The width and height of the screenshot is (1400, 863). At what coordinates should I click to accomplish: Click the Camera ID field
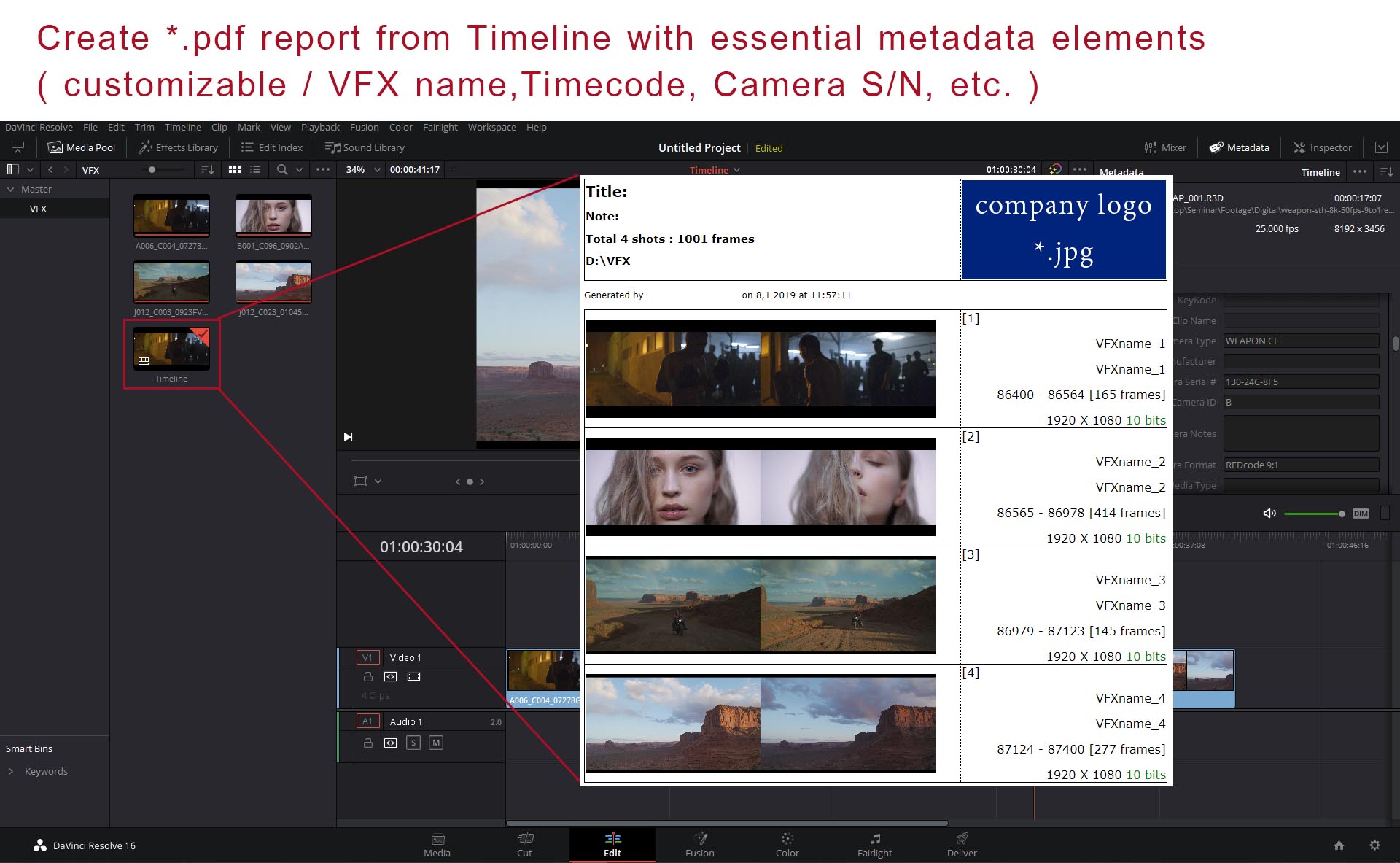[x=1301, y=402]
